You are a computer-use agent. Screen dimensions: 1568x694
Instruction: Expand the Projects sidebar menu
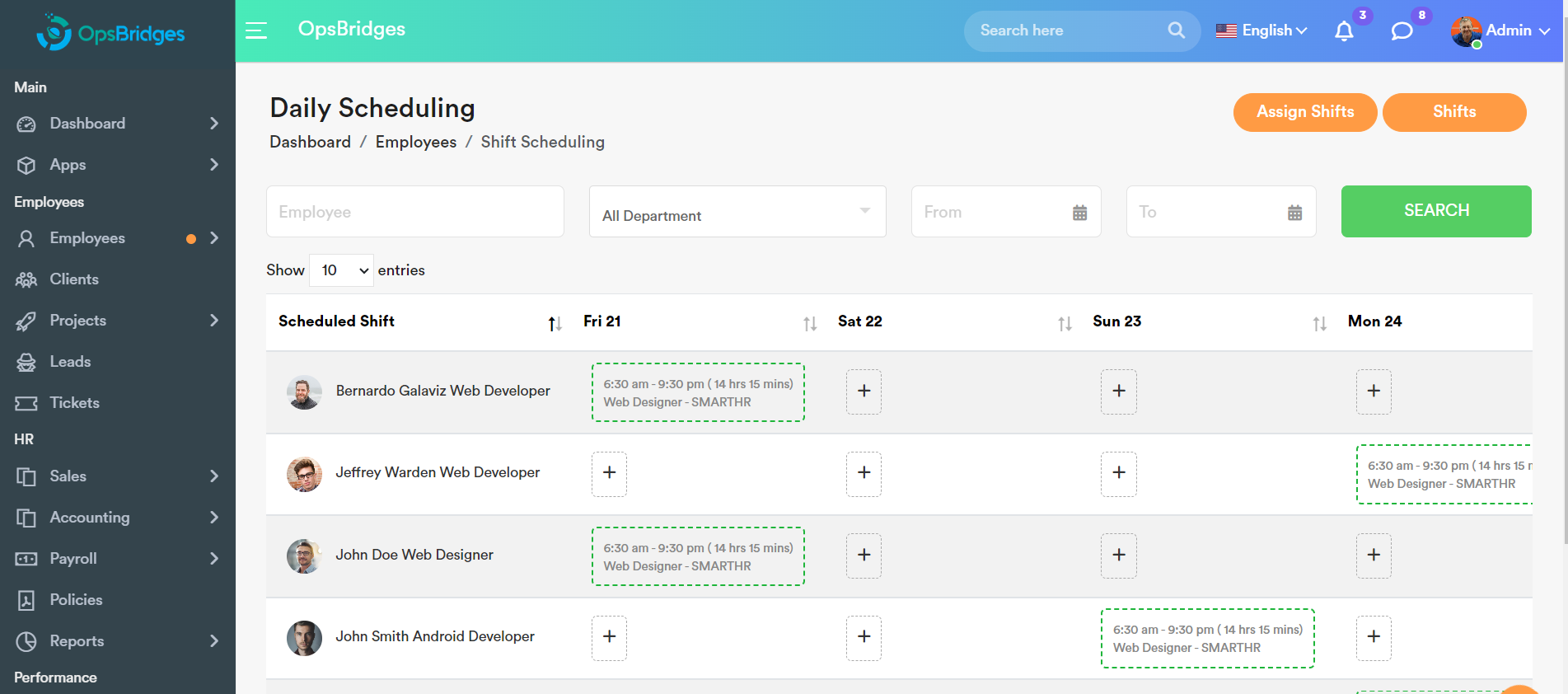pos(118,321)
